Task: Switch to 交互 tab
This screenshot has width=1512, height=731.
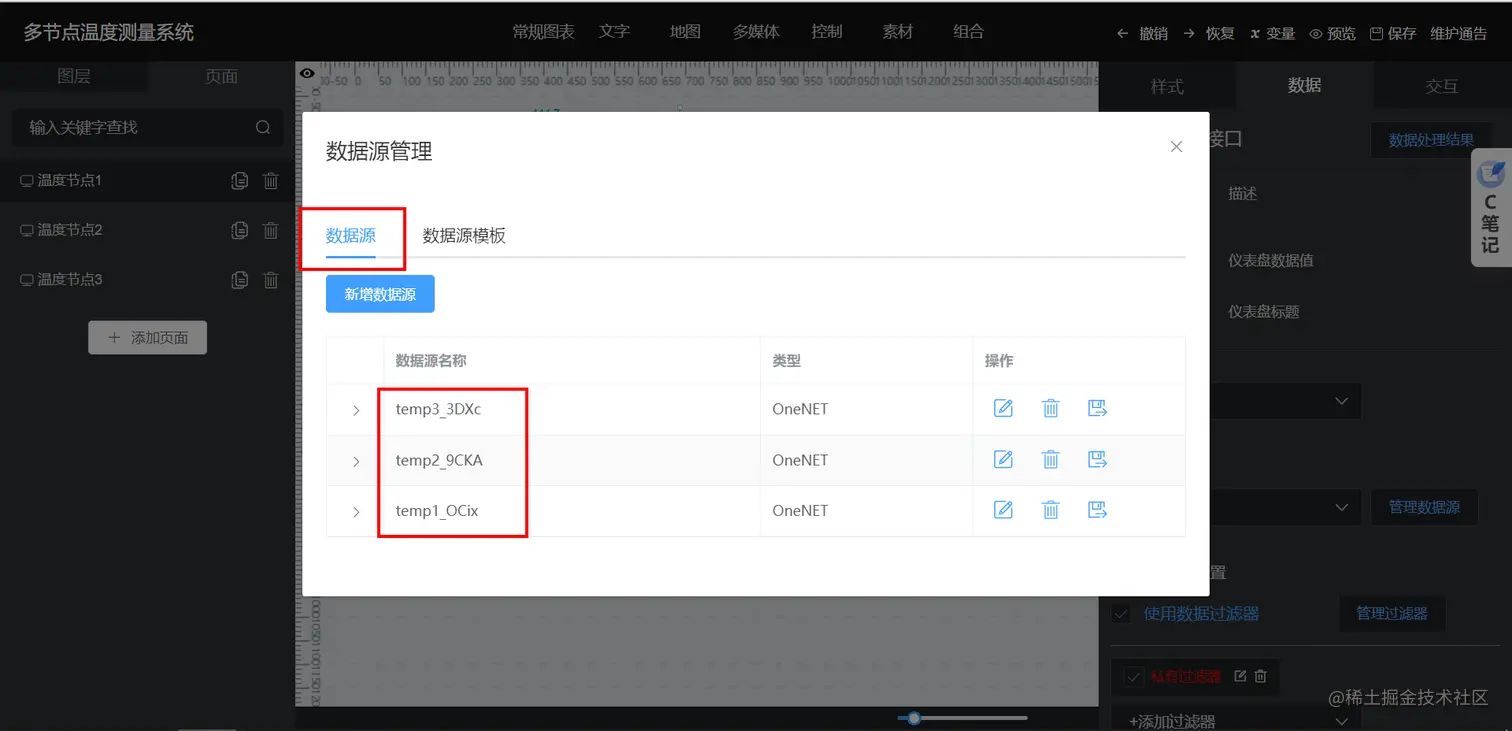Action: (1442, 86)
